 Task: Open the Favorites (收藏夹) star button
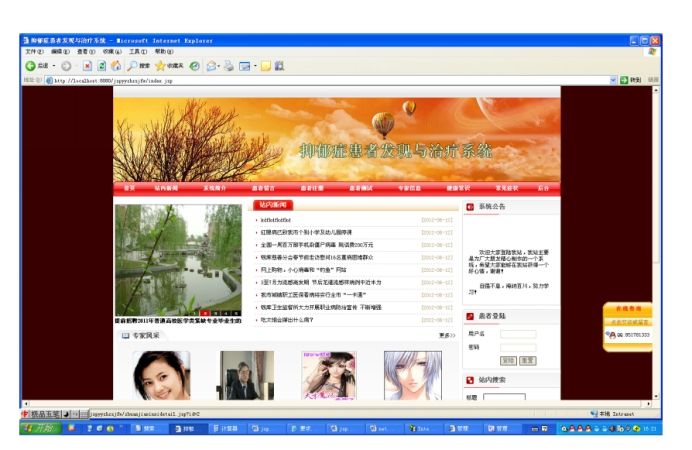pyautogui.click(x=169, y=66)
